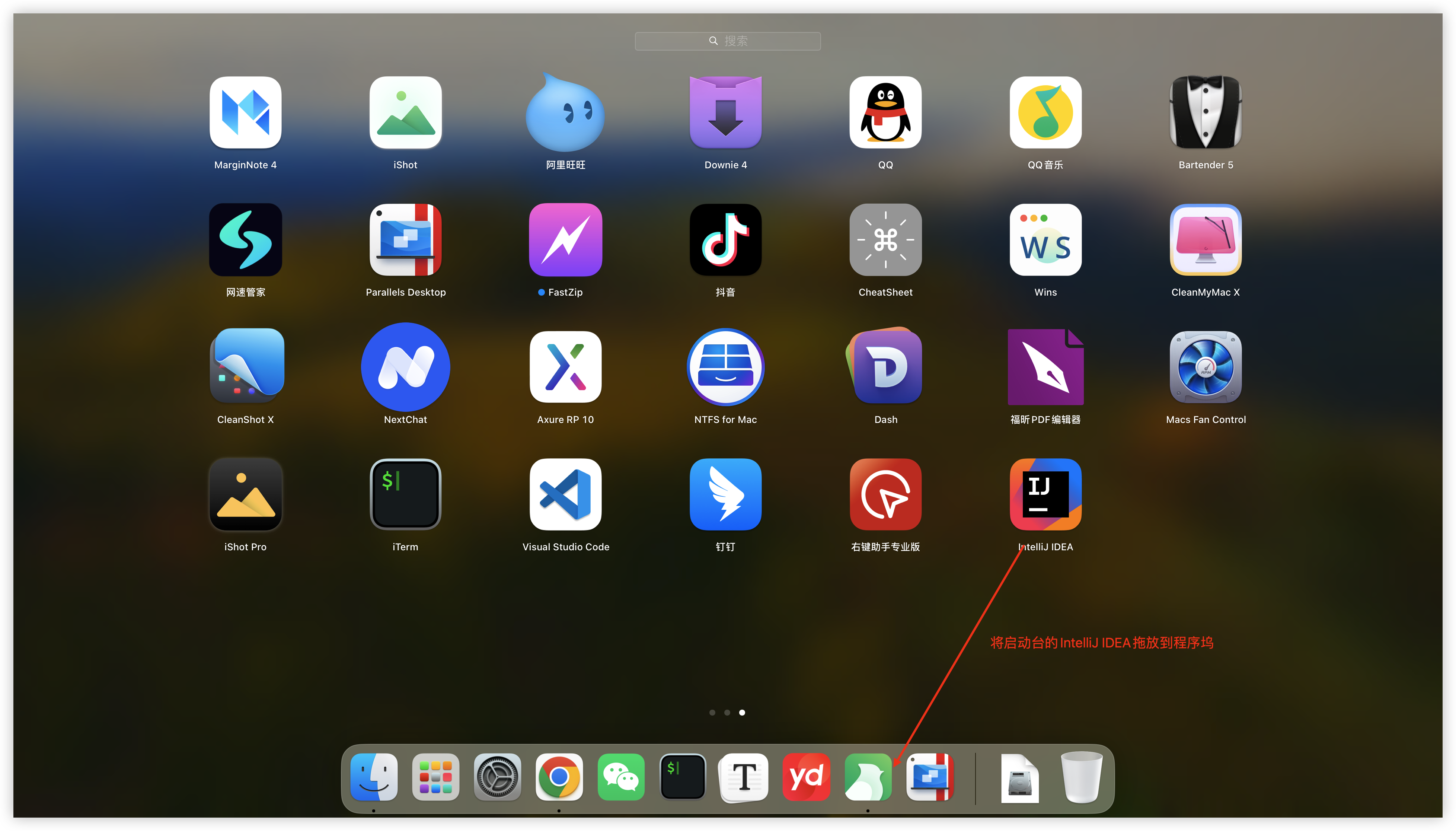Open the Trash in the Dock

[x=1081, y=777]
